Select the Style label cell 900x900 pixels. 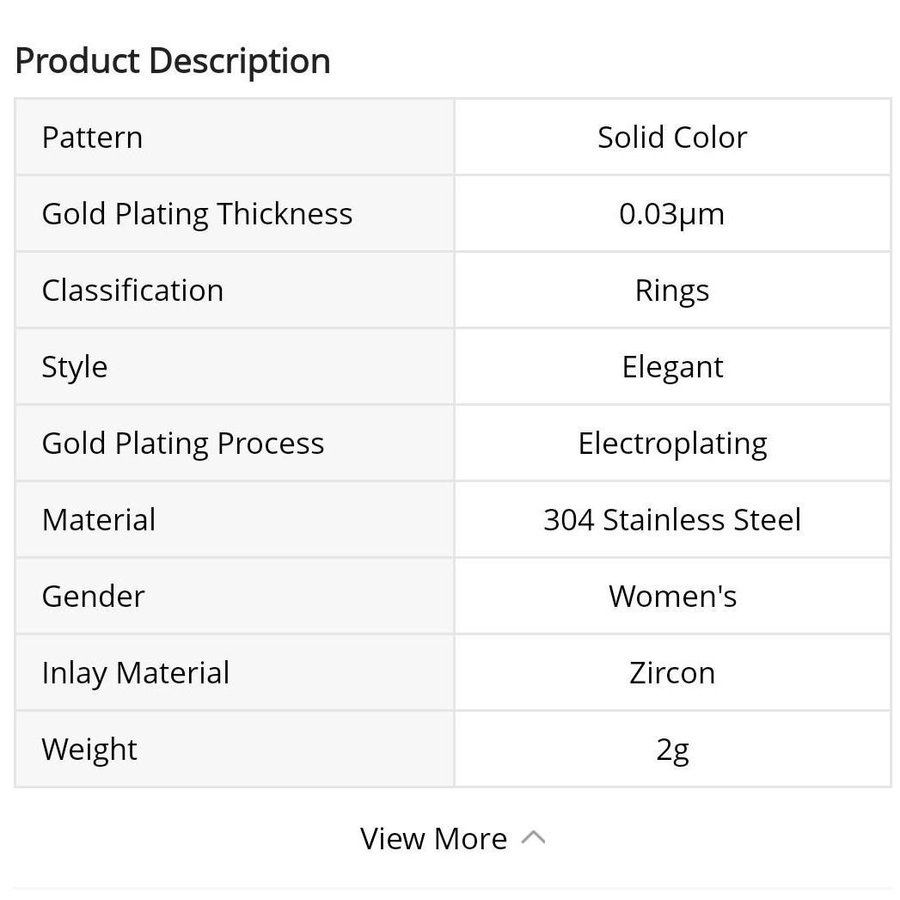click(x=74, y=367)
